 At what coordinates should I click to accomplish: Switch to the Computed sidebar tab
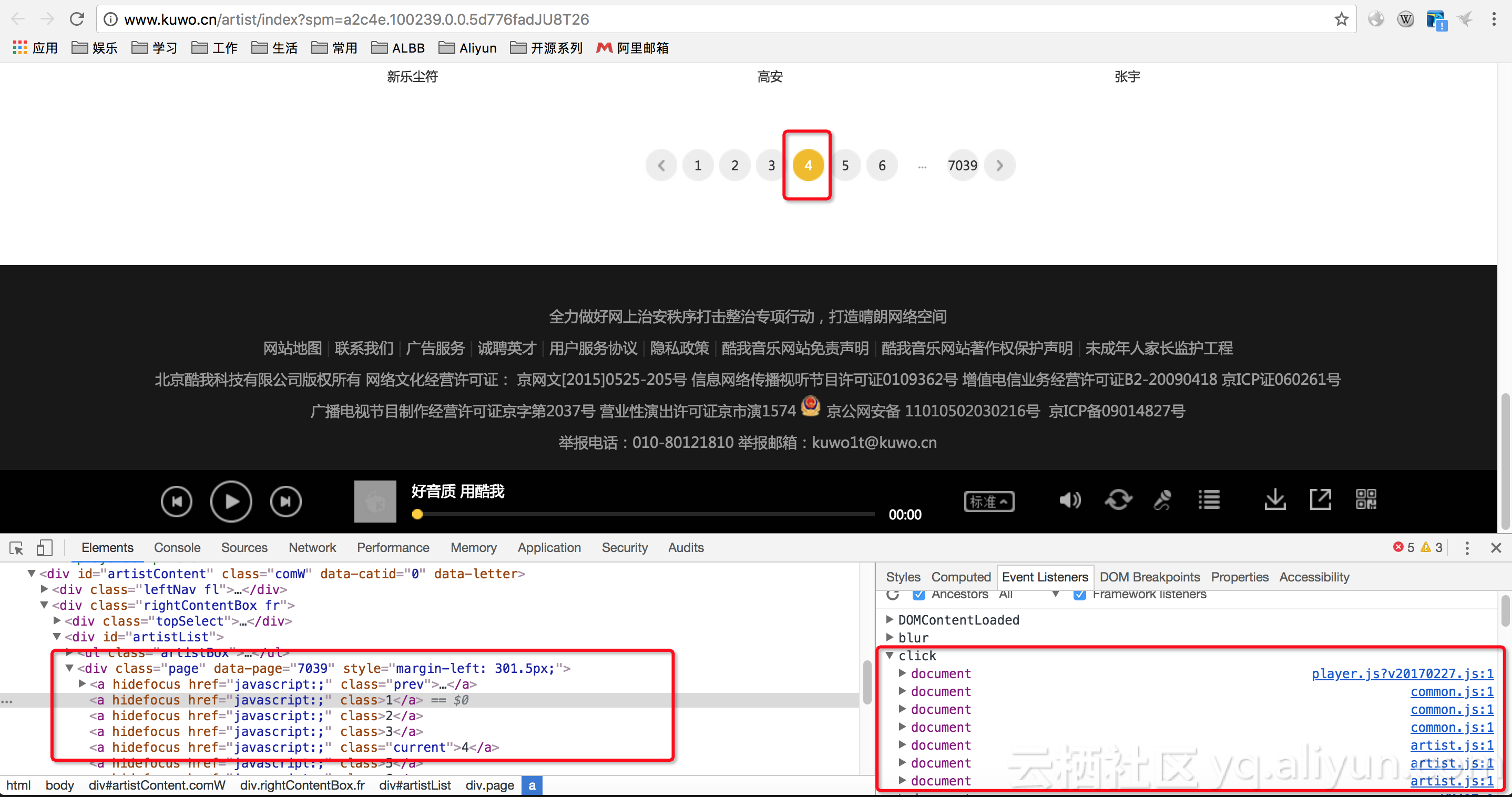[x=961, y=577]
